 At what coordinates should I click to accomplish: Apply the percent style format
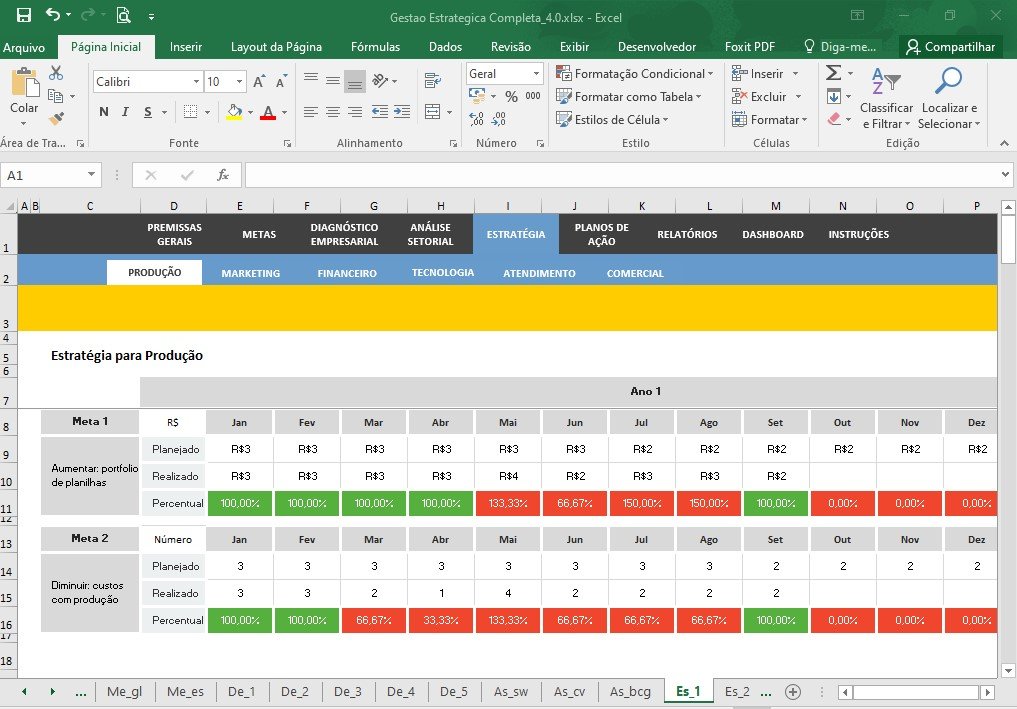pyautogui.click(x=511, y=97)
